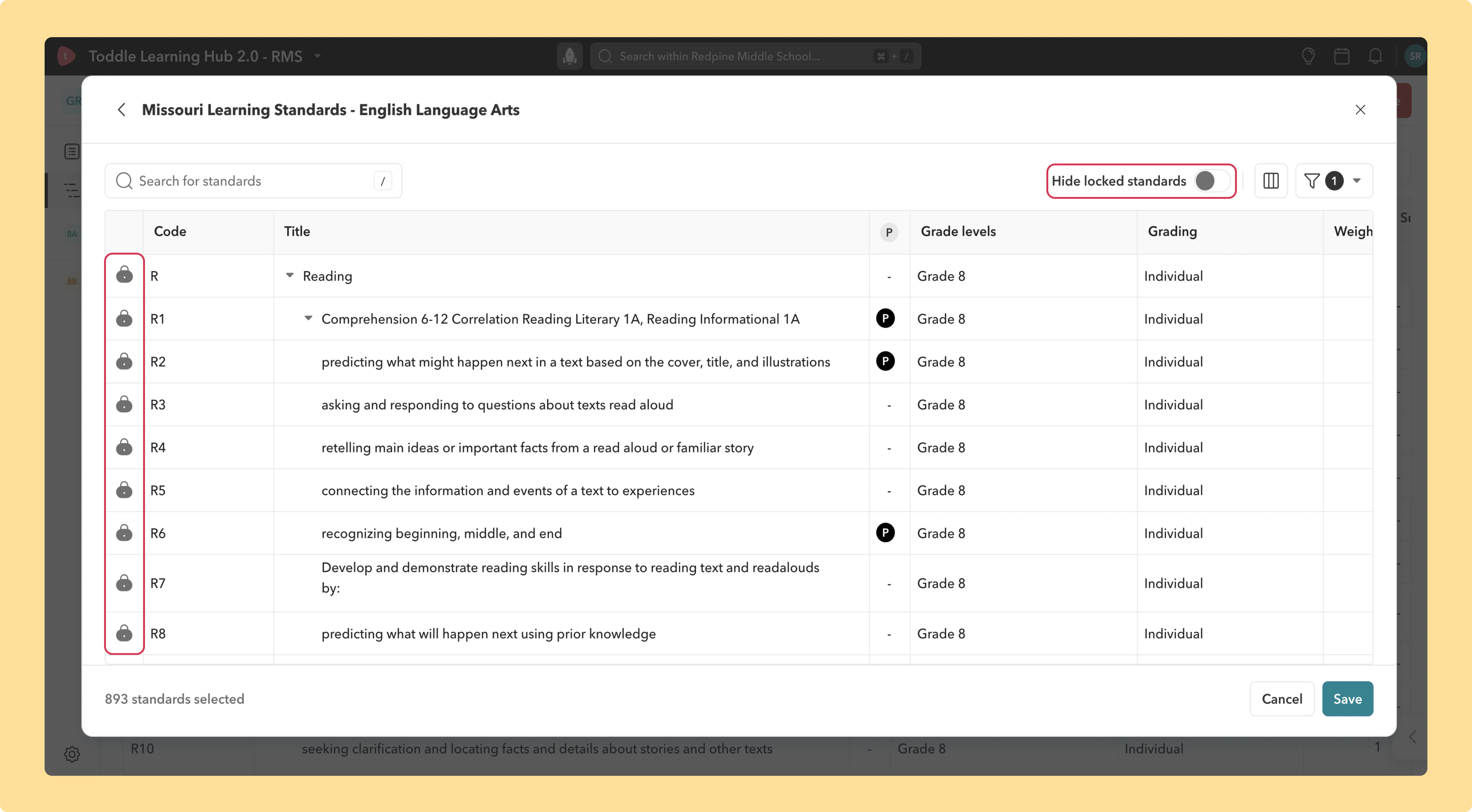
Task: Click the dialog title Missouri Learning Standards
Action: click(x=330, y=110)
